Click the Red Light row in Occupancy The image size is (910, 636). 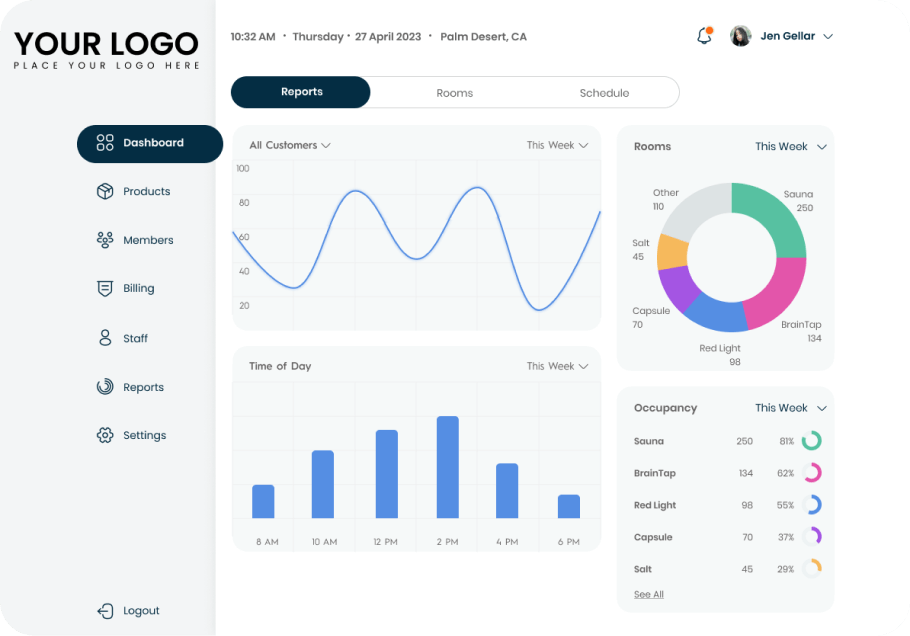pyautogui.click(x=728, y=505)
